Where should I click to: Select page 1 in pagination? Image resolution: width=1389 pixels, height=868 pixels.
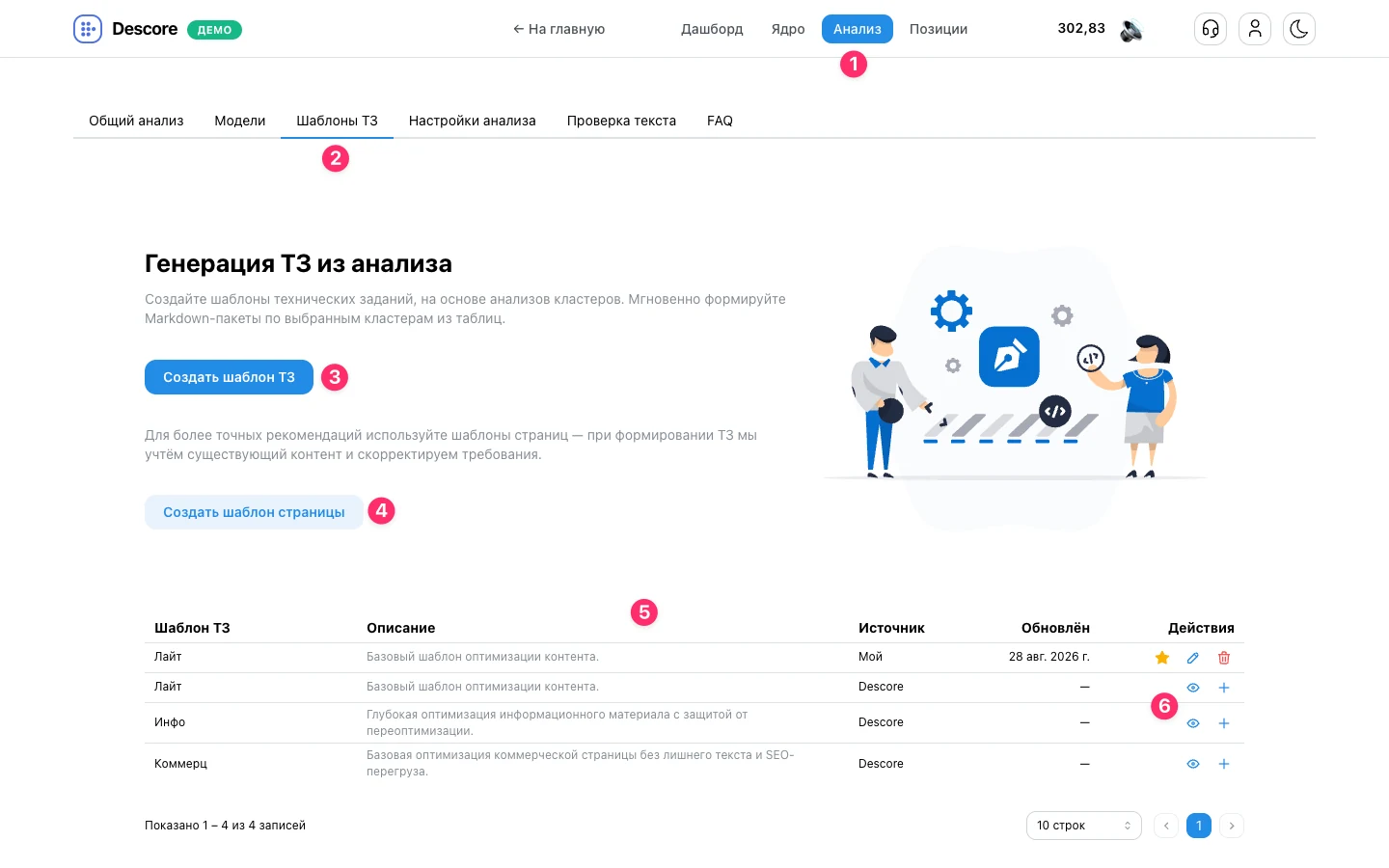1199,826
